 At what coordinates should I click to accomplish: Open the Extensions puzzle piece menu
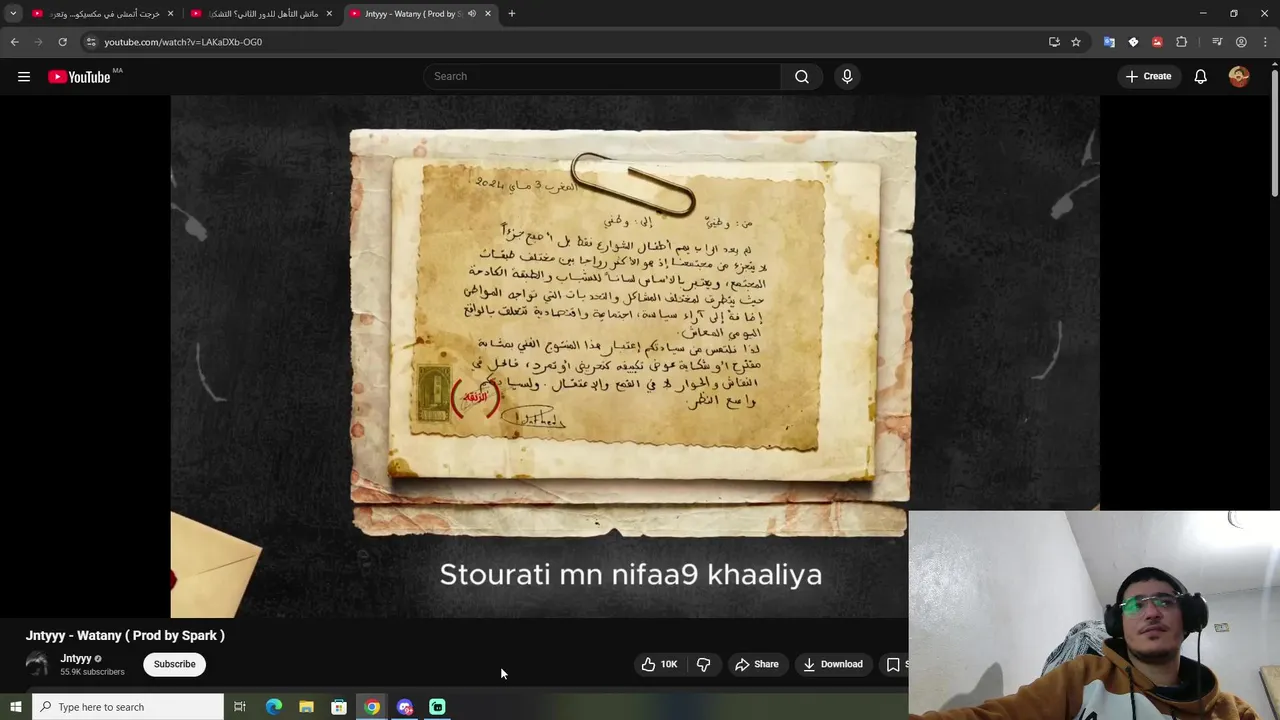tap(1181, 42)
